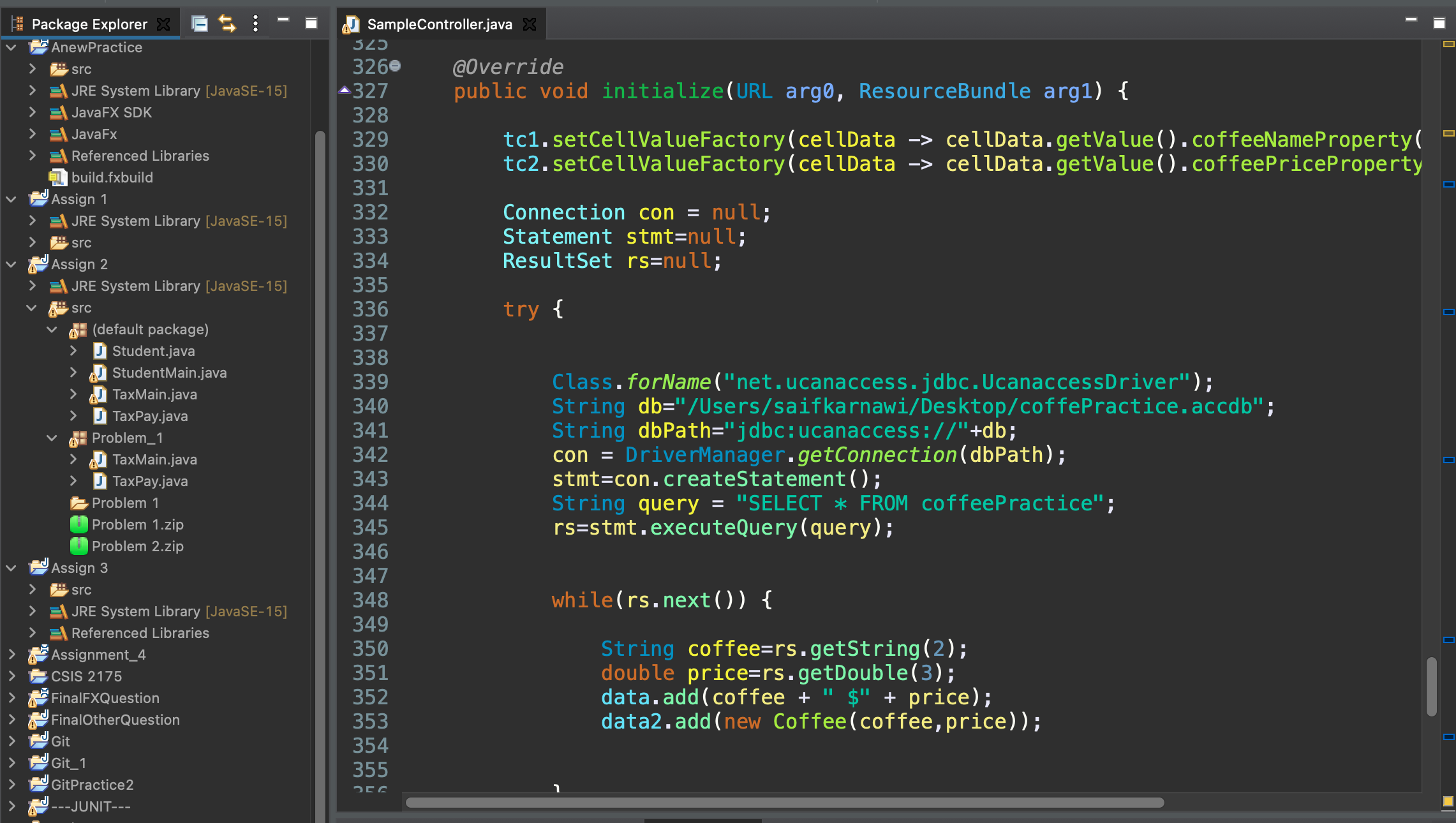Click the warning-marked Problem_1 package icon
The height and width of the screenshot is (823, 1456).
click(77, 438)
